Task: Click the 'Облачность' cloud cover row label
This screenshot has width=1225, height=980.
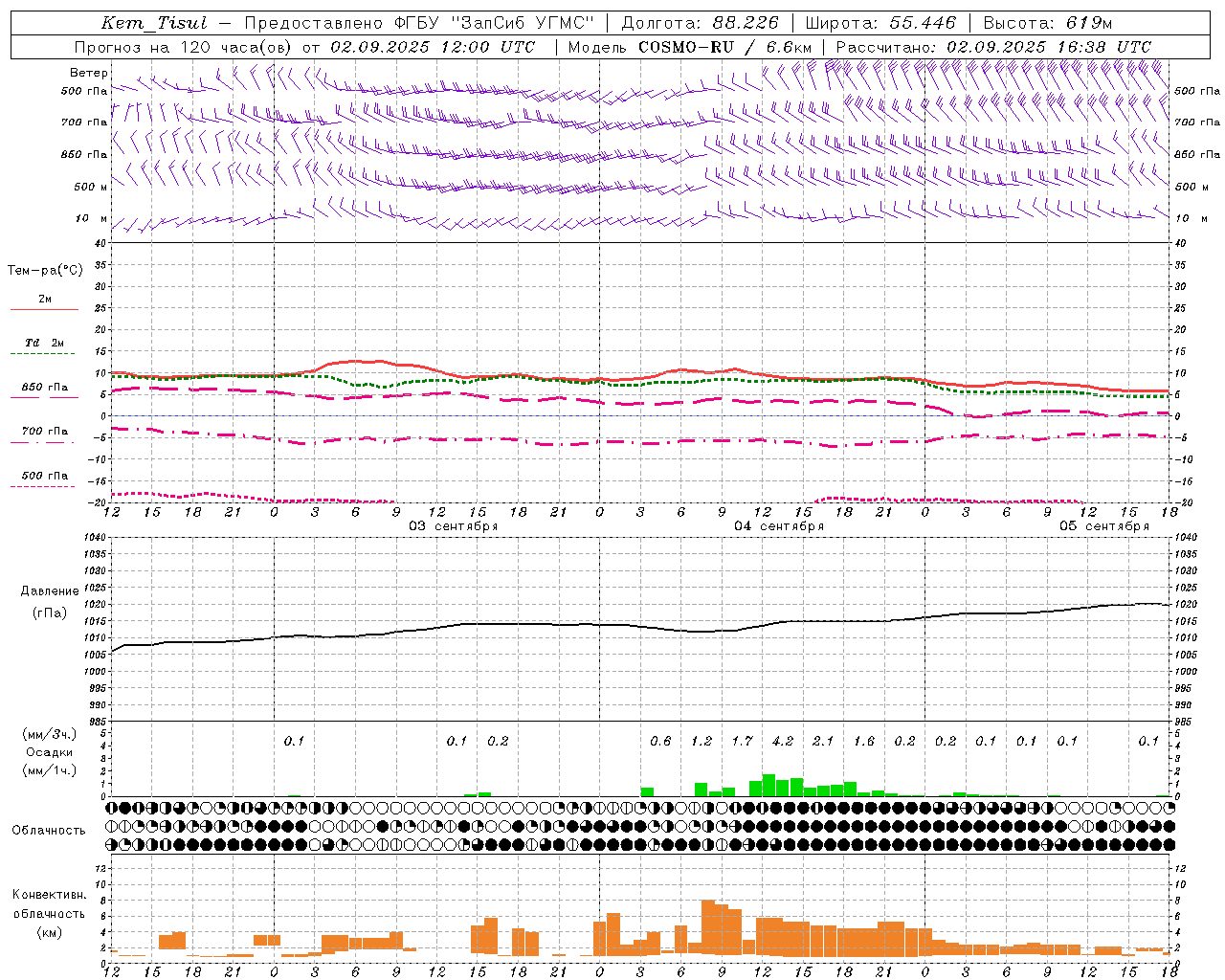Action: point(49,831)
